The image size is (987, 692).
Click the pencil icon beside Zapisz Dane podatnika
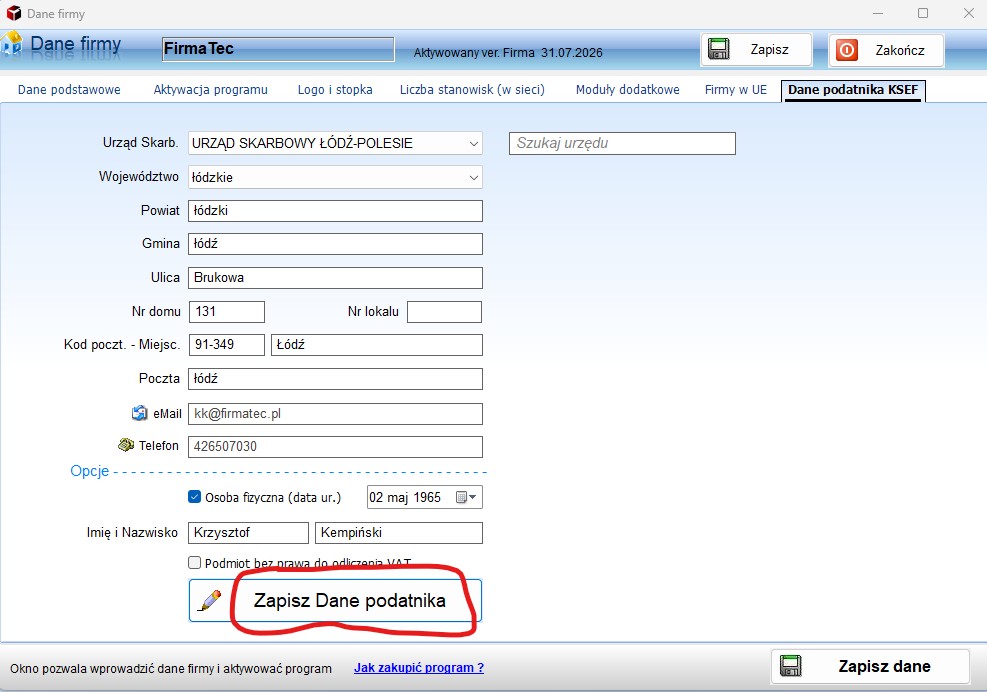click(210, 601)
